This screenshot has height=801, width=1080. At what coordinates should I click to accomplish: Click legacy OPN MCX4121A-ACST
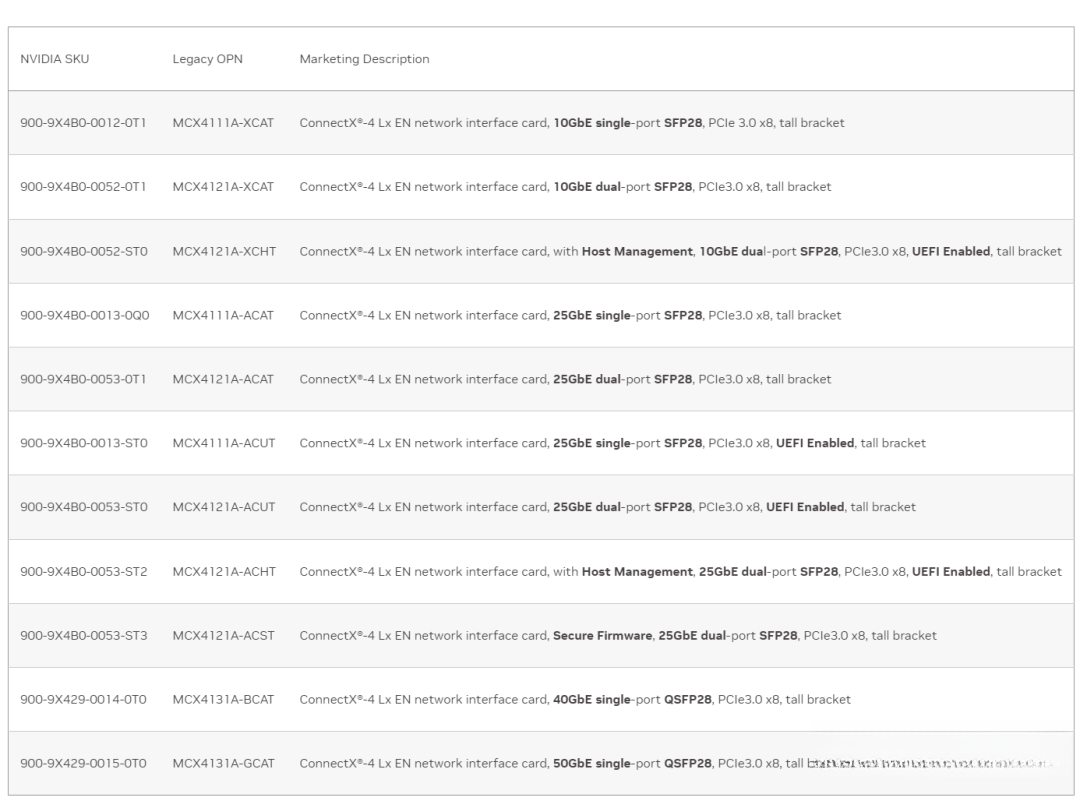(x=224, y=636)
